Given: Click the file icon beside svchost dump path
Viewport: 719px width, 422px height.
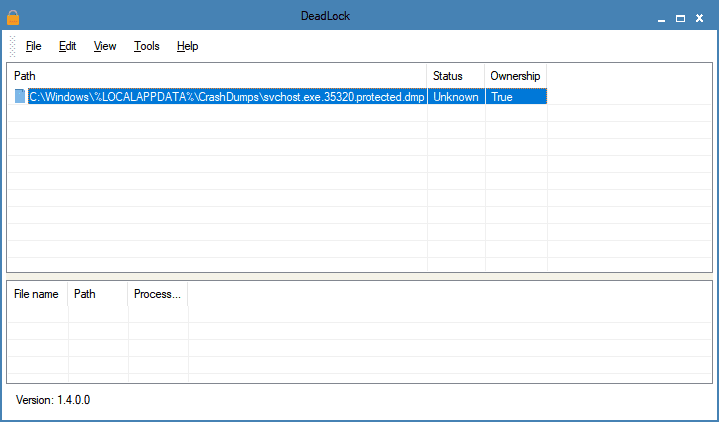Looking at the screenshot, I should point(20,96).
